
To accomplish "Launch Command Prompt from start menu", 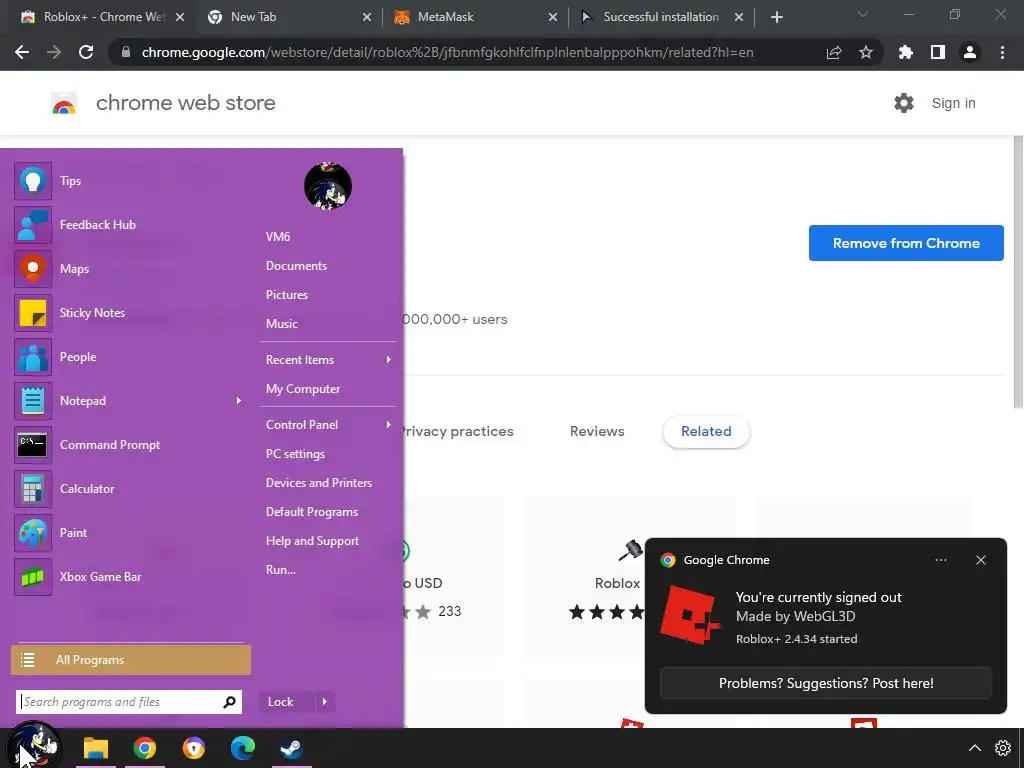I will point(33,445).
